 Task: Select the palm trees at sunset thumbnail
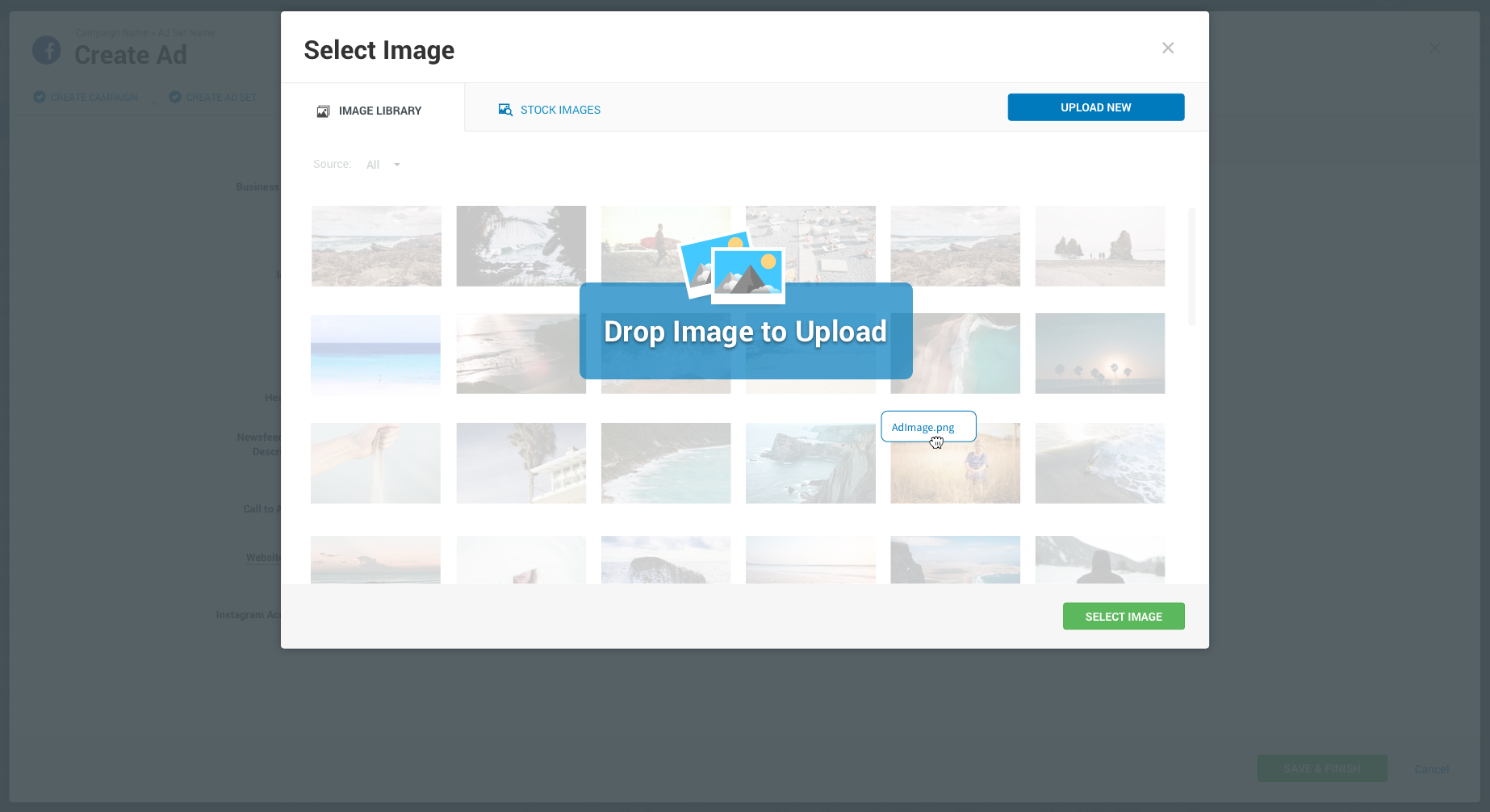point(1099,354)
